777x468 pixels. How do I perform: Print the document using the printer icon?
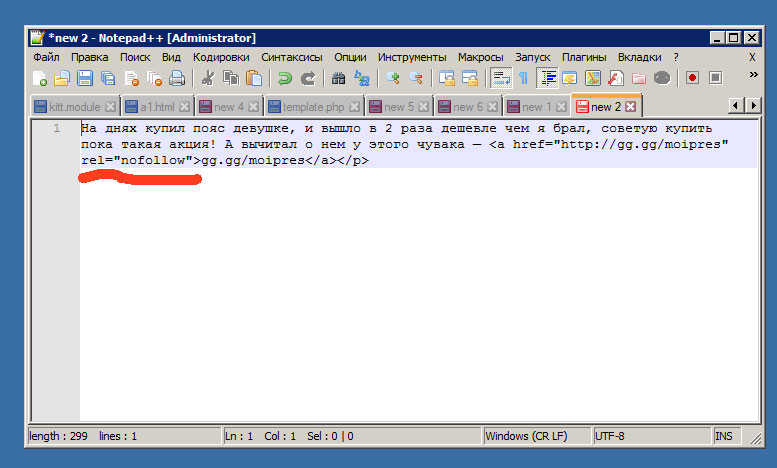tap(177, 78)
